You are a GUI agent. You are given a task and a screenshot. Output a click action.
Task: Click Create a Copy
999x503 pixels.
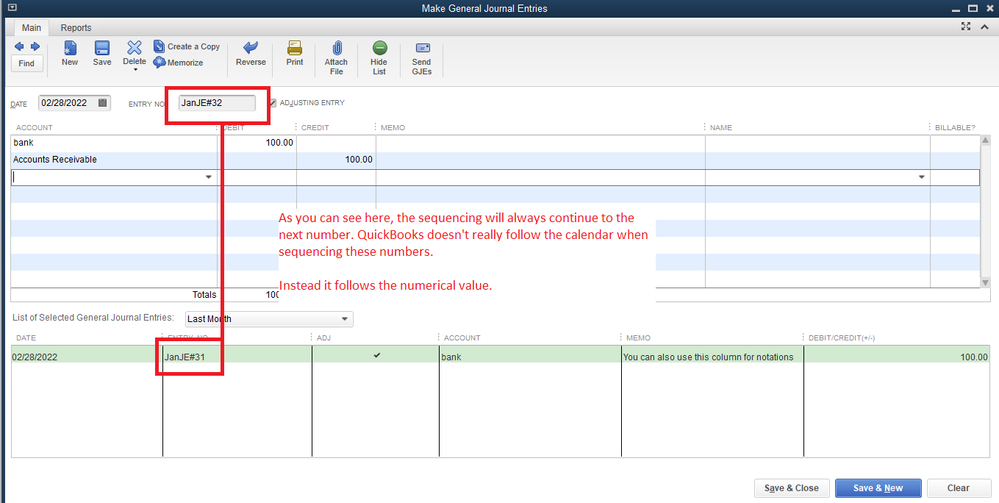pos(187,47)
